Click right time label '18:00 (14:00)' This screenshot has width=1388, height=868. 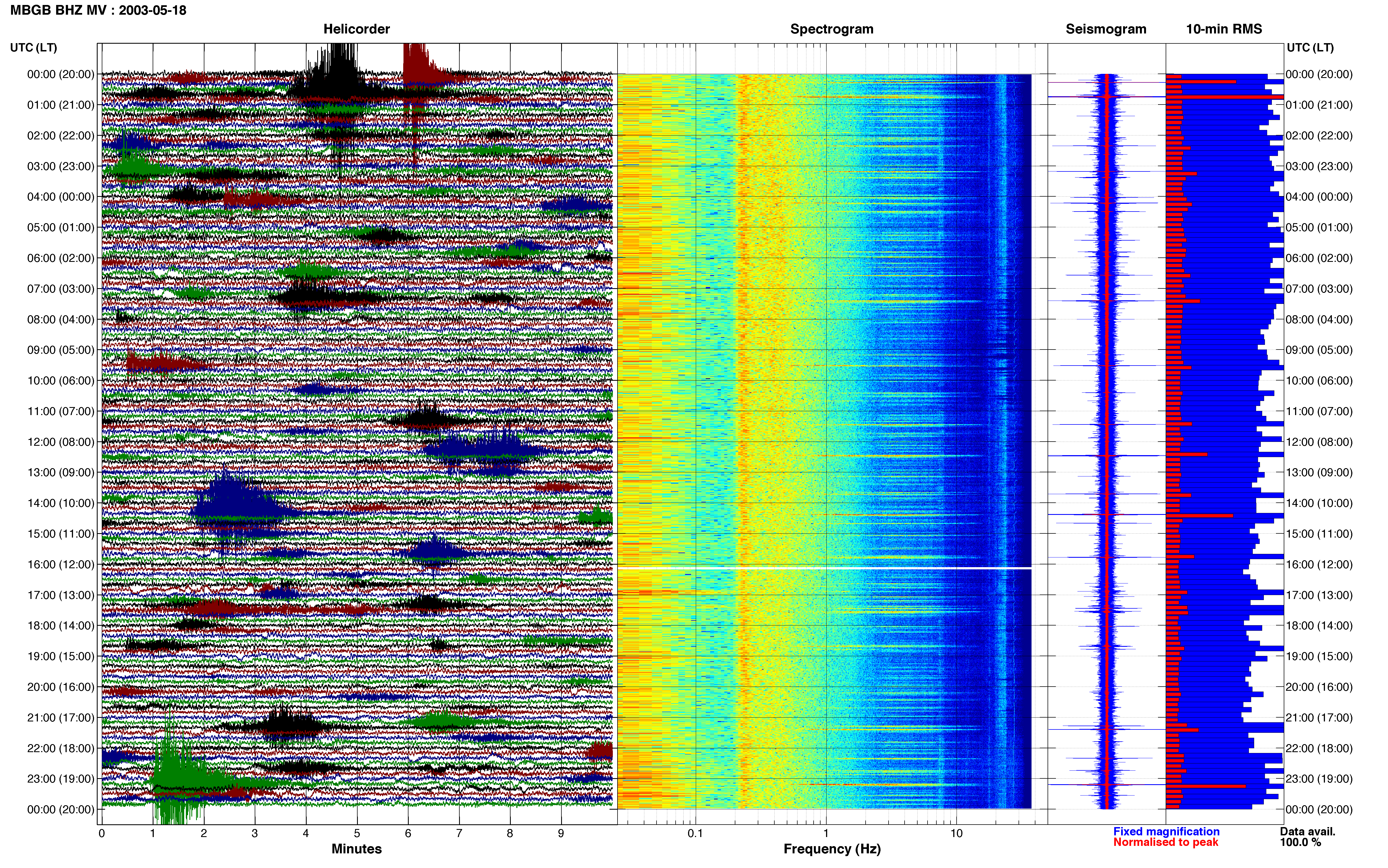(x=1319, y=626)
